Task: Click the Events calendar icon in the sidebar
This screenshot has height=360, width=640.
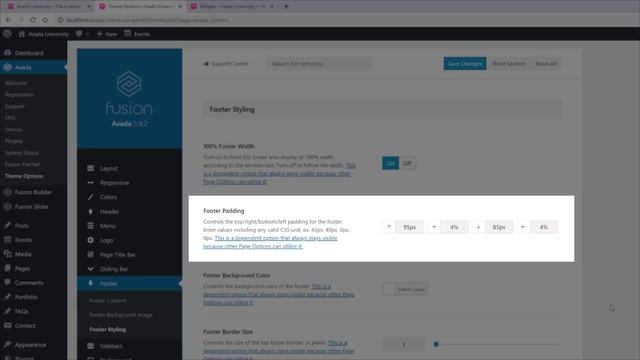Action: click(x=7, y=240)
